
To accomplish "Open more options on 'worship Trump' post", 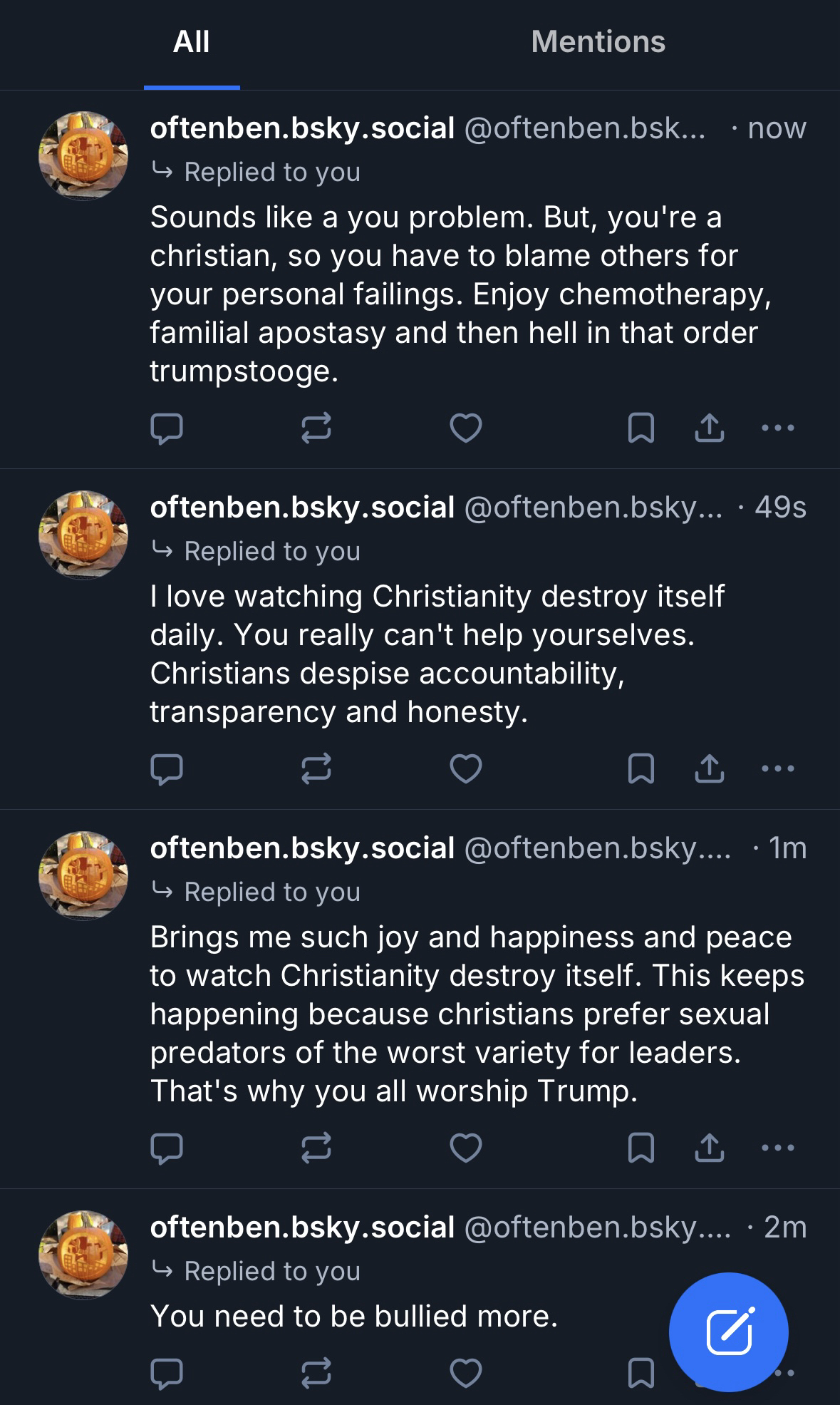I will [x=777, y=1148].
